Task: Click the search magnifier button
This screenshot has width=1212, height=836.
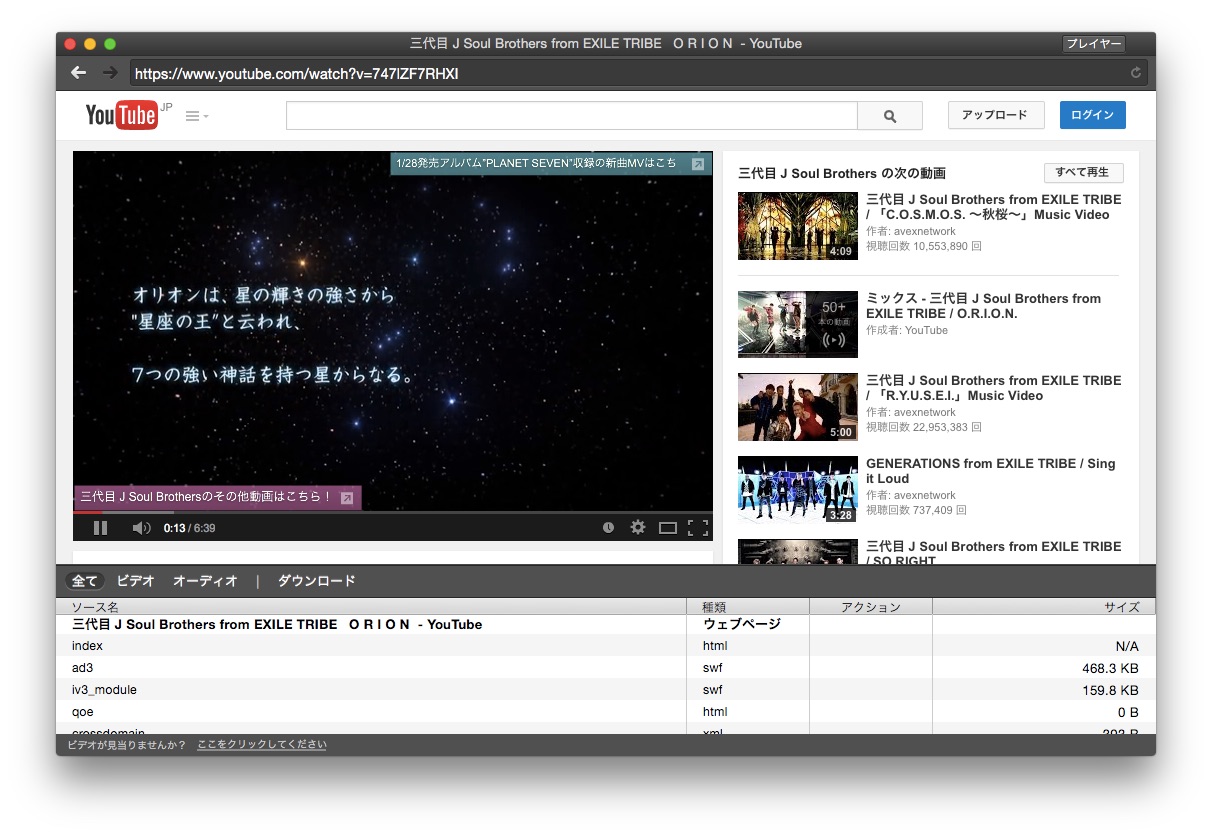Action: click(x=890, y=116)
